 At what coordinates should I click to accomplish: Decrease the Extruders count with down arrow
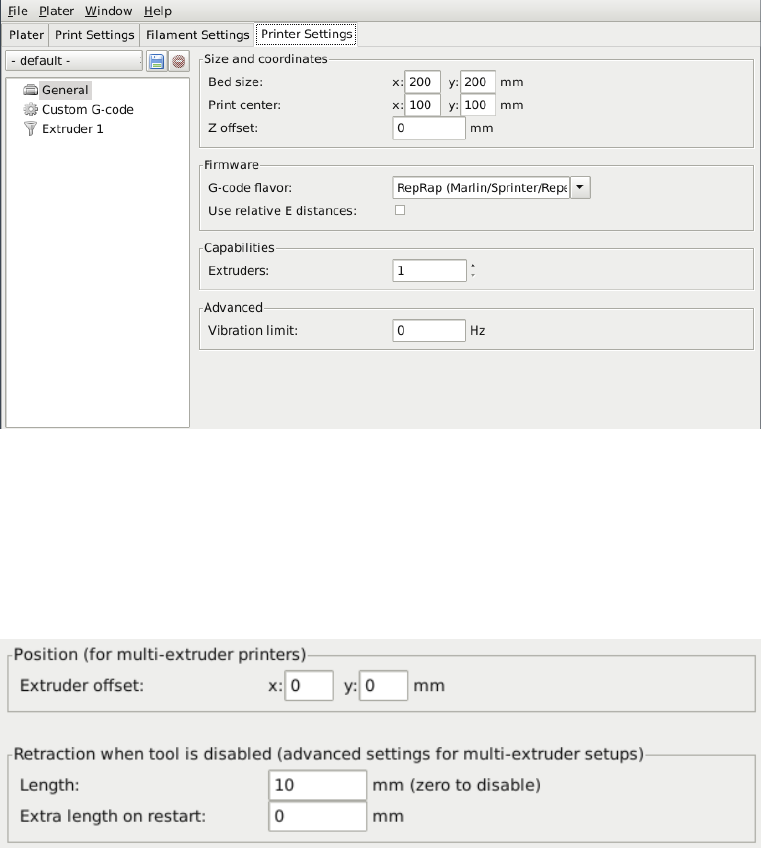click(473, 275)
